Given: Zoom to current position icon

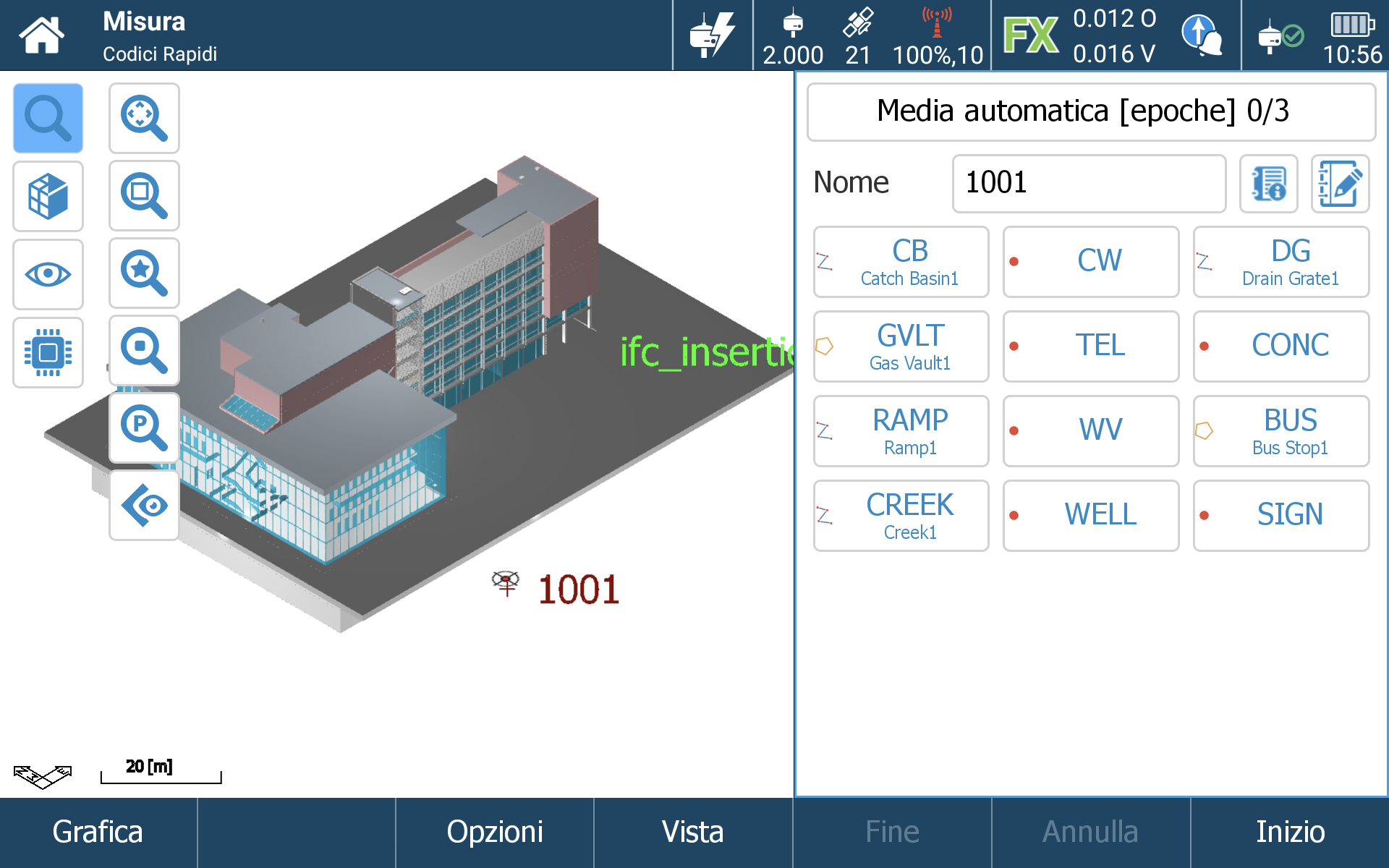Looking at the screenshot, I should pyautogui.click(x=144, y=350).
